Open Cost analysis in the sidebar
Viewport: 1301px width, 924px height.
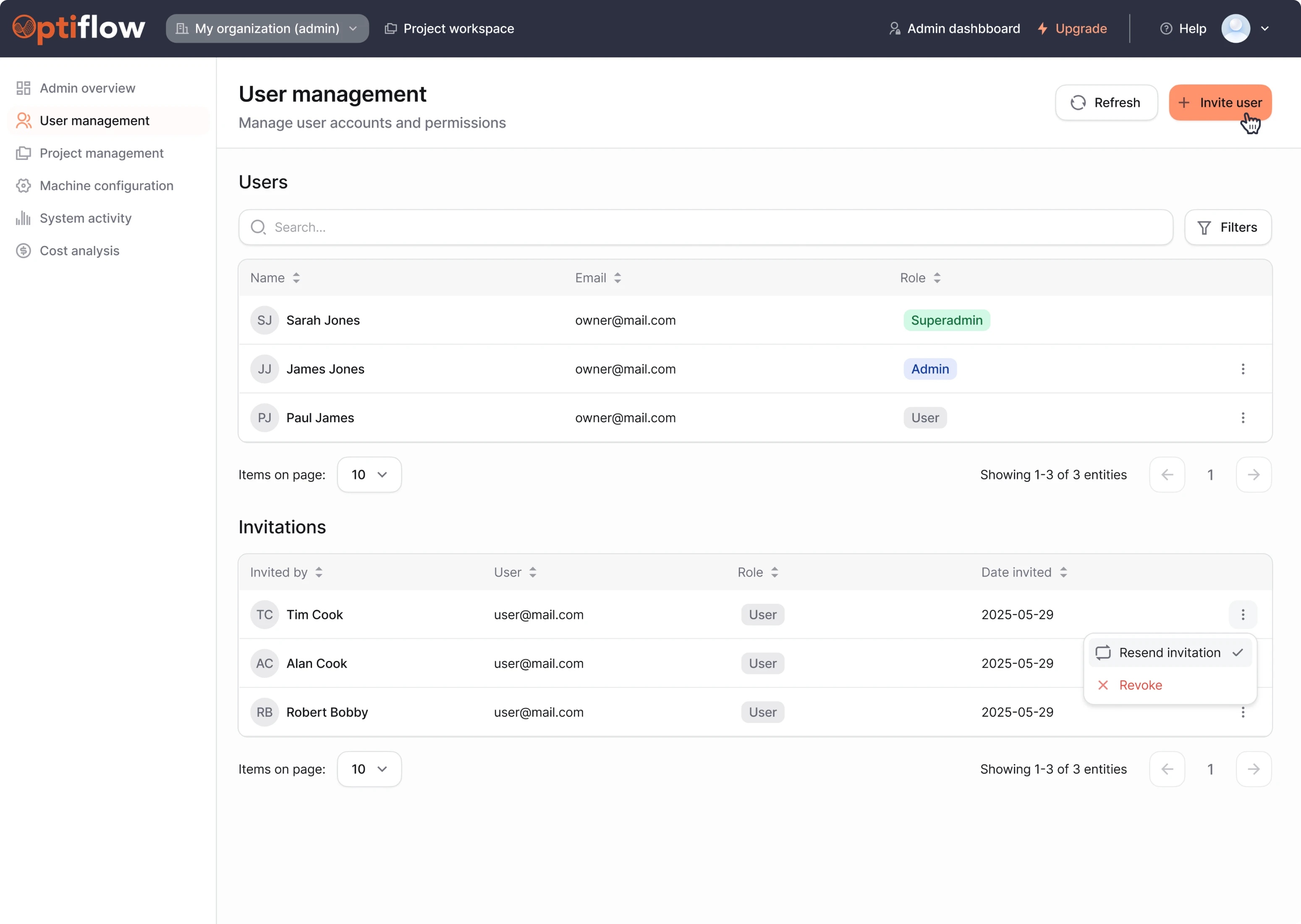(x=79, y=251)
